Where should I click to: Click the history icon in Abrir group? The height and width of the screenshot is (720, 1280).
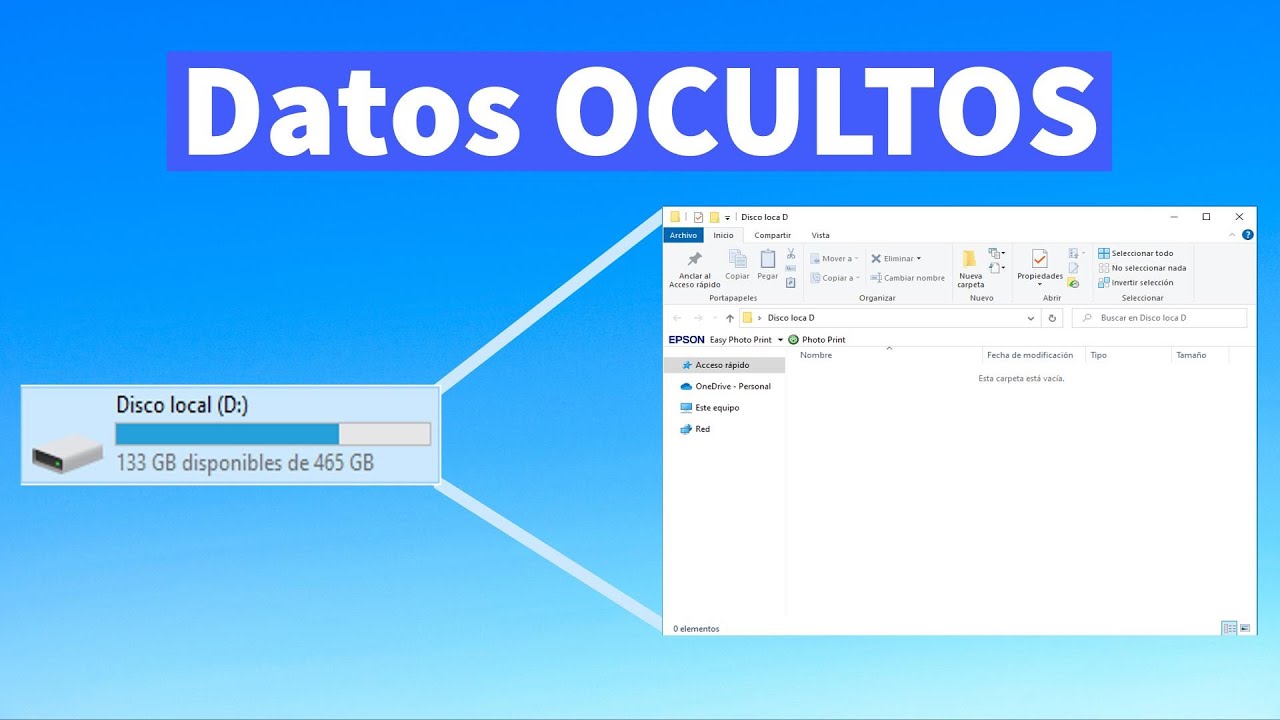point(1073,283)
